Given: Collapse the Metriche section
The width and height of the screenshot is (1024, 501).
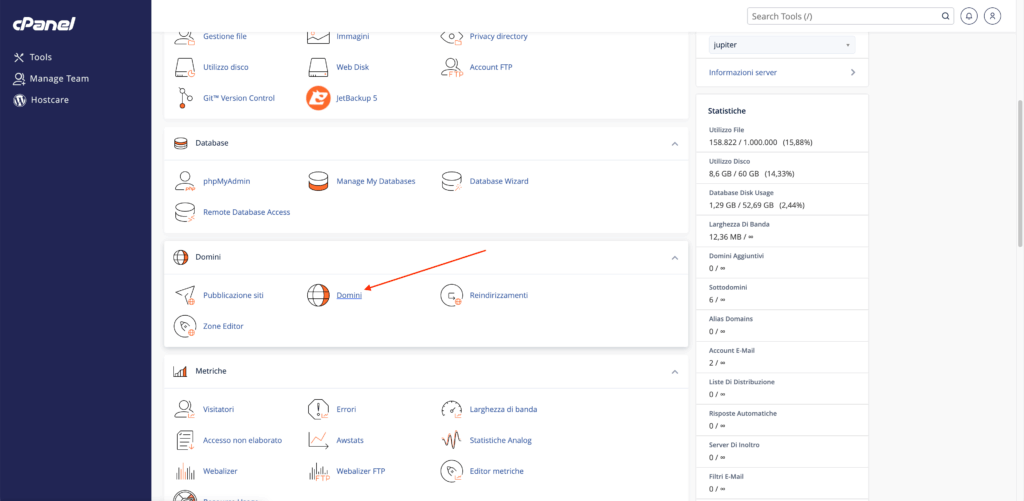Looking at the screenshot, I should (x=674, y=371).
